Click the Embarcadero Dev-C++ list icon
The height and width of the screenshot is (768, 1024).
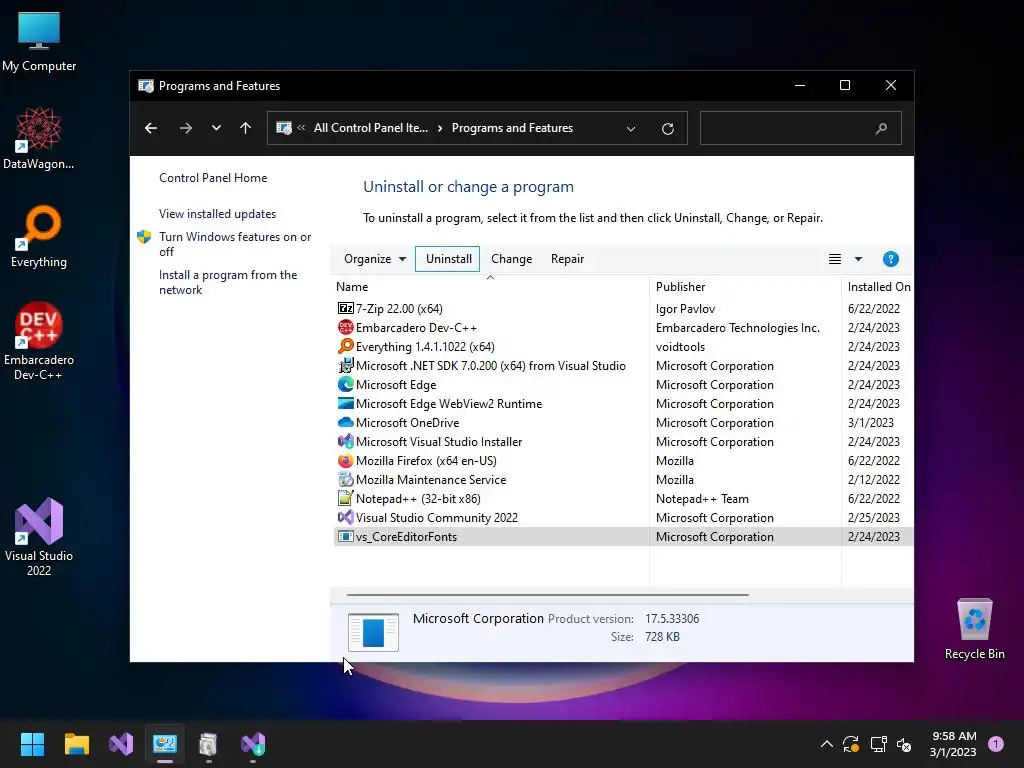(345, 327)
